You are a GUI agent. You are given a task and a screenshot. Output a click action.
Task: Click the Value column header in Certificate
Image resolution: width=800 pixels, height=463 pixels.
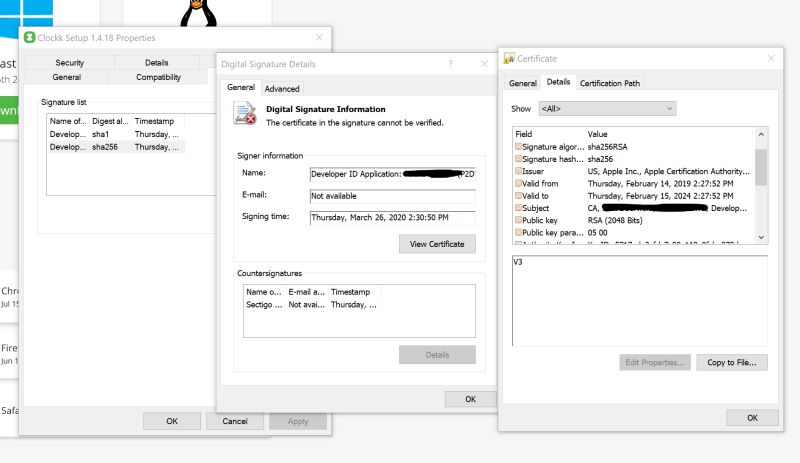[669, 134]
